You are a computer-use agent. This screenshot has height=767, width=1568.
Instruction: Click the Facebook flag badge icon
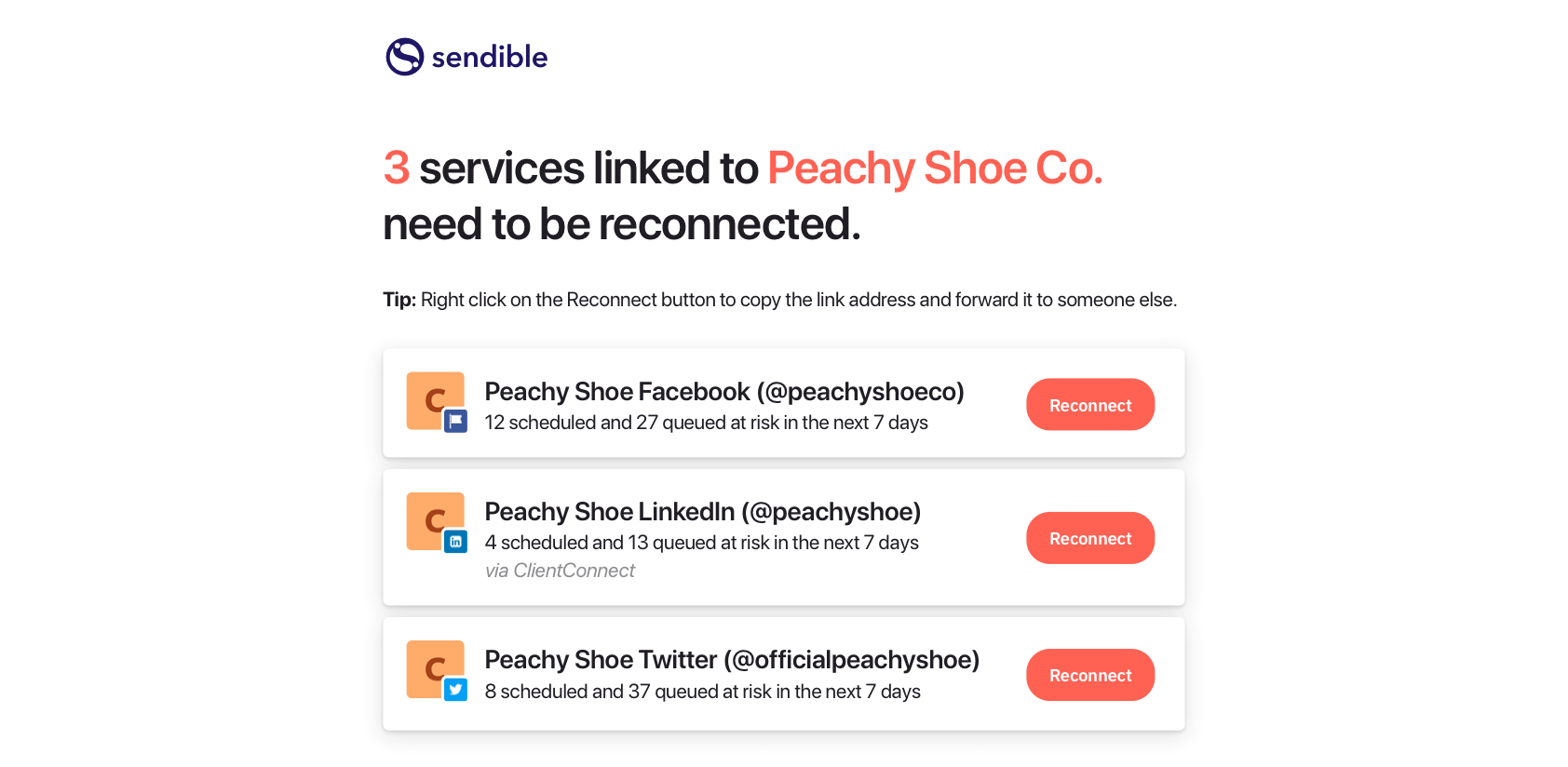coord(455,422)
